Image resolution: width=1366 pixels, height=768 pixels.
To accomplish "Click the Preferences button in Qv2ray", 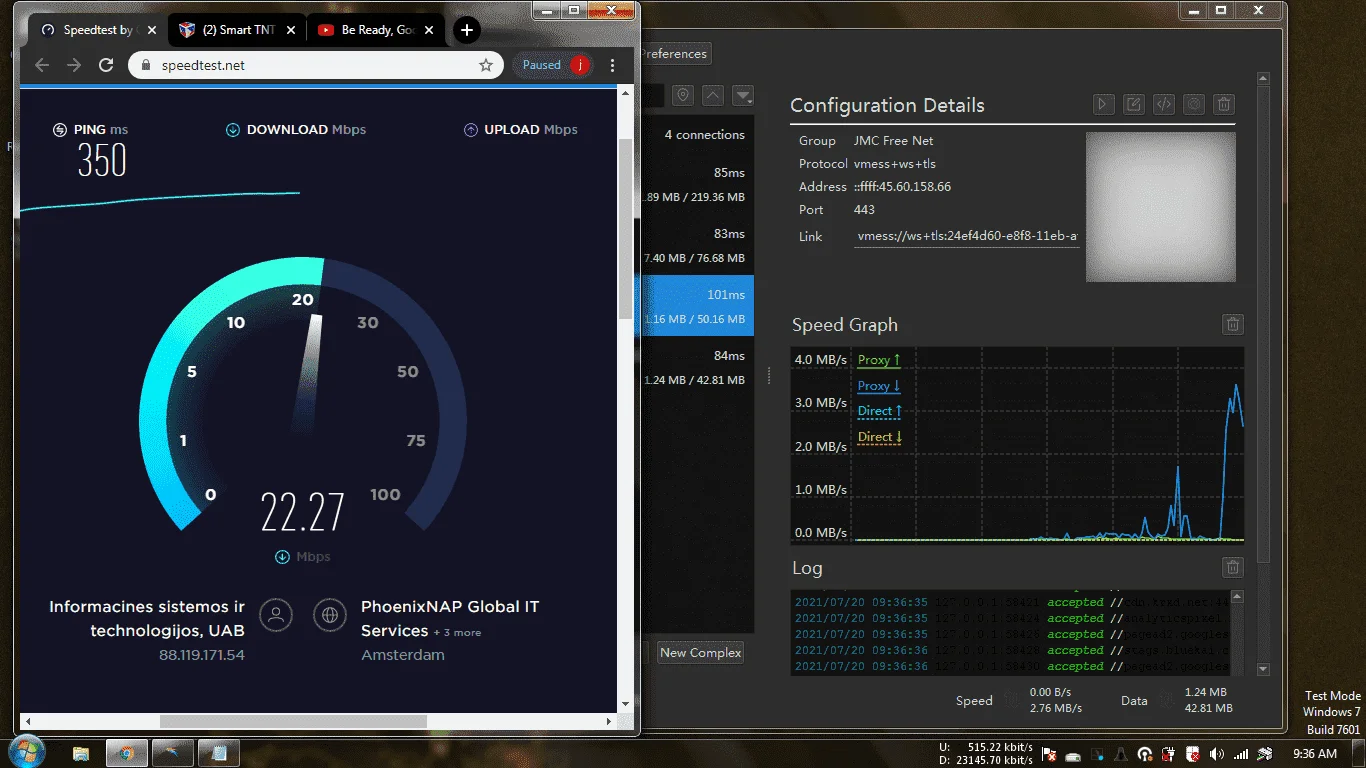I will [x=675, y=54].
